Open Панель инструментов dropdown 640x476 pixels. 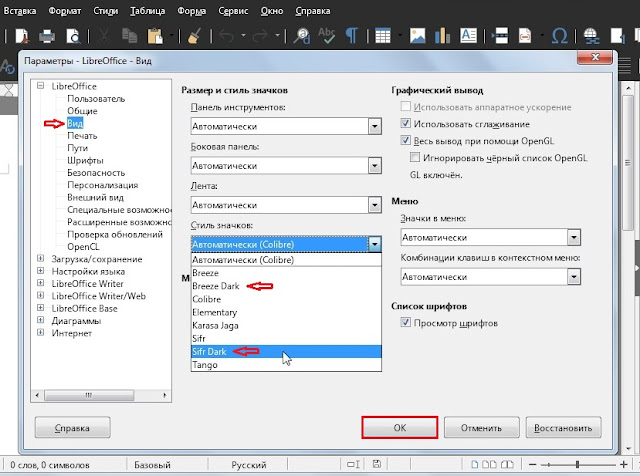tap(286, 126)
